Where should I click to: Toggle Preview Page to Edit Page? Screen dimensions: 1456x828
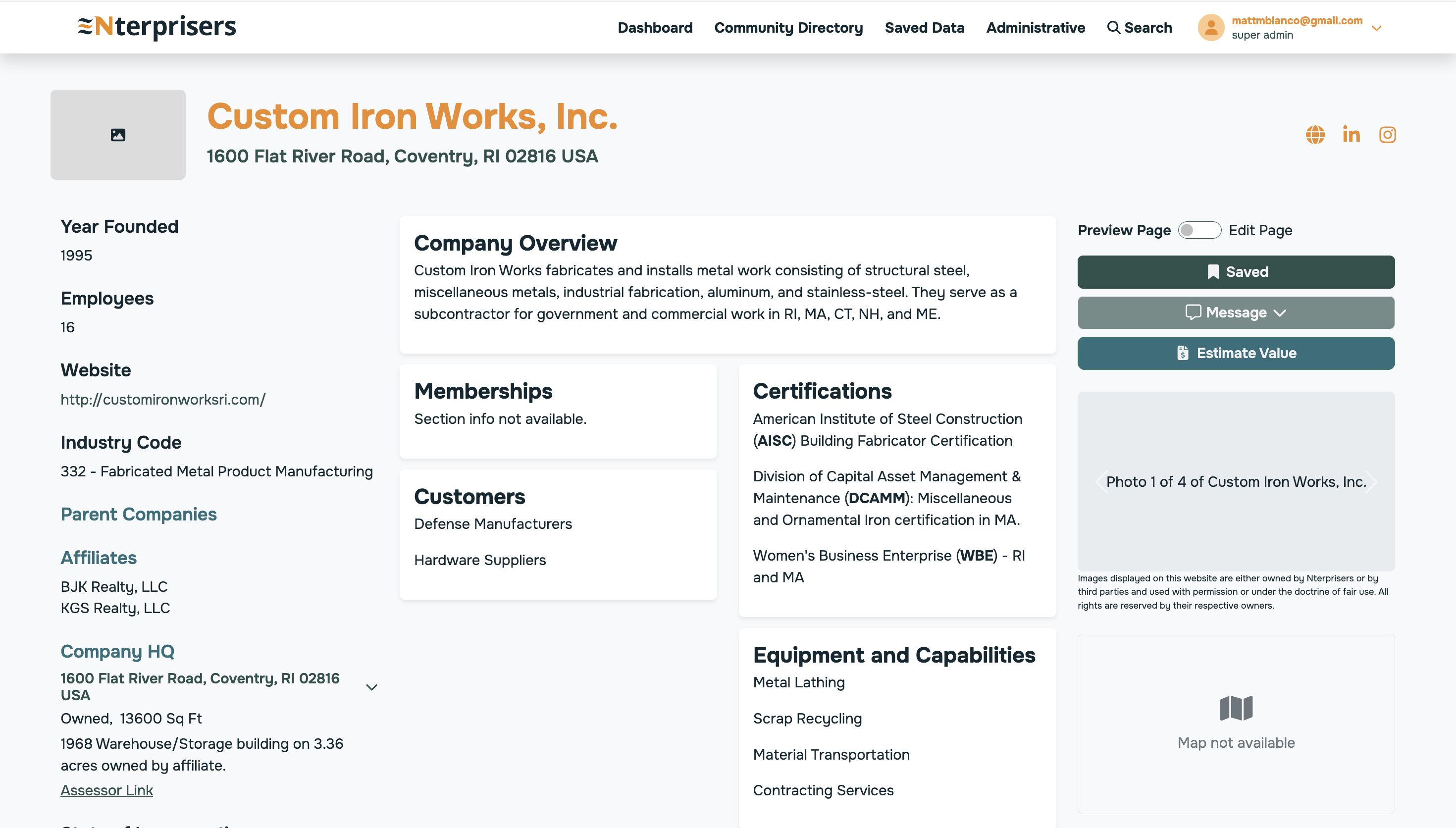pyautogui.click(x=1199, y=230)
